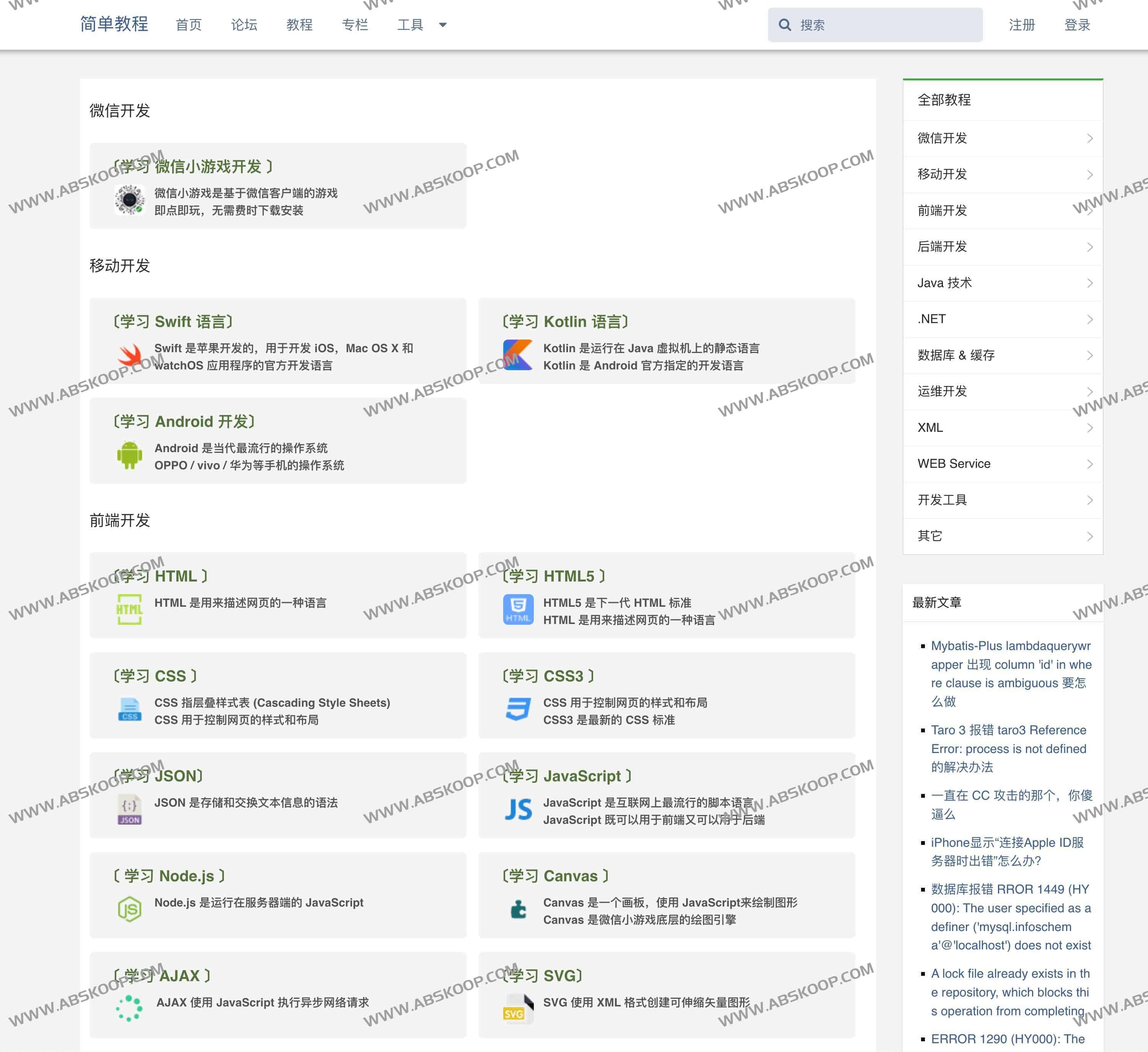1148x1052 pixels.
Task: Click the Node.js hexagon logo
Action: (129, 910)
